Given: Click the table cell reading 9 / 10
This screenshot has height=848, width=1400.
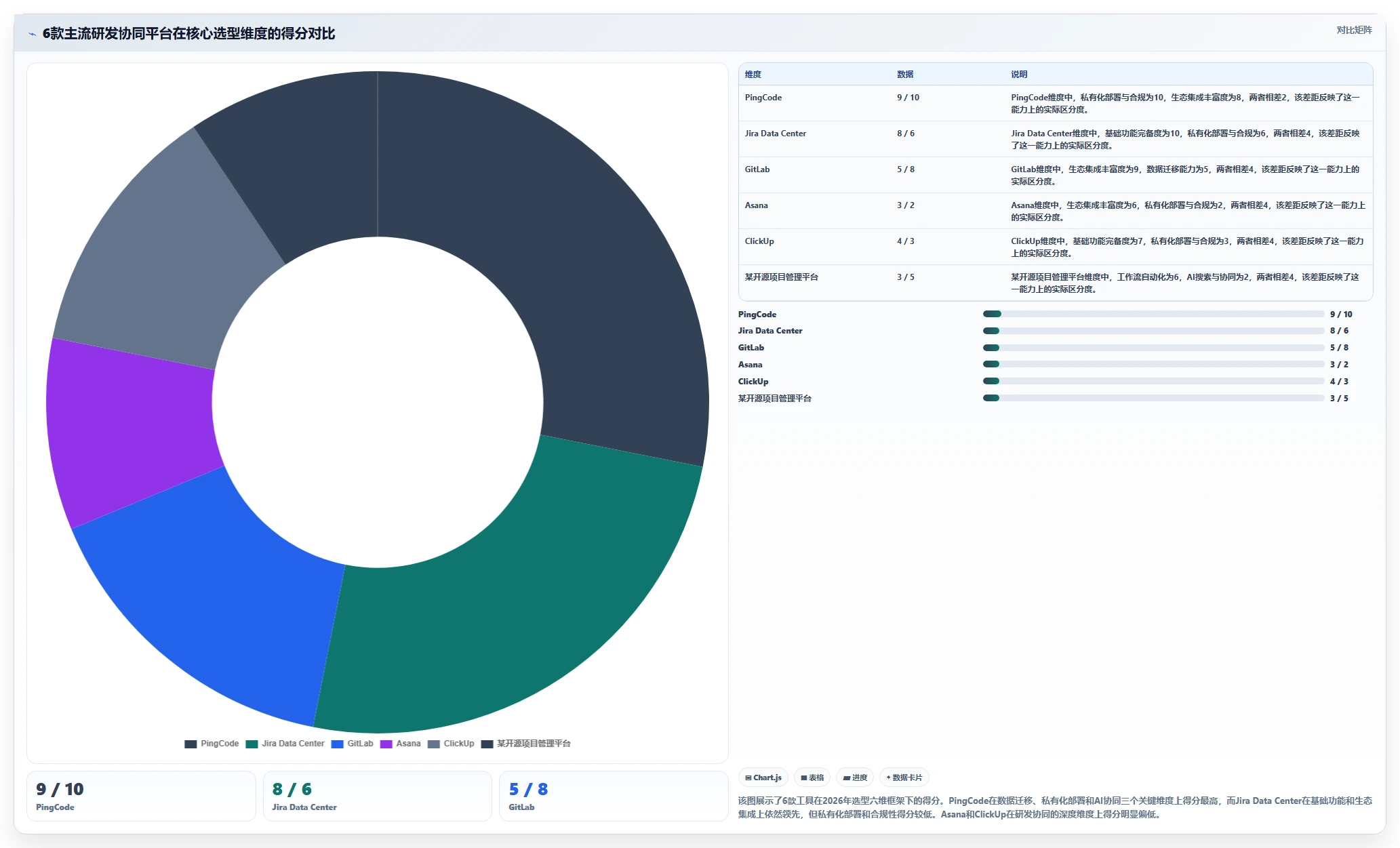Looking at the screenshot, I should [x=908, y=98].
